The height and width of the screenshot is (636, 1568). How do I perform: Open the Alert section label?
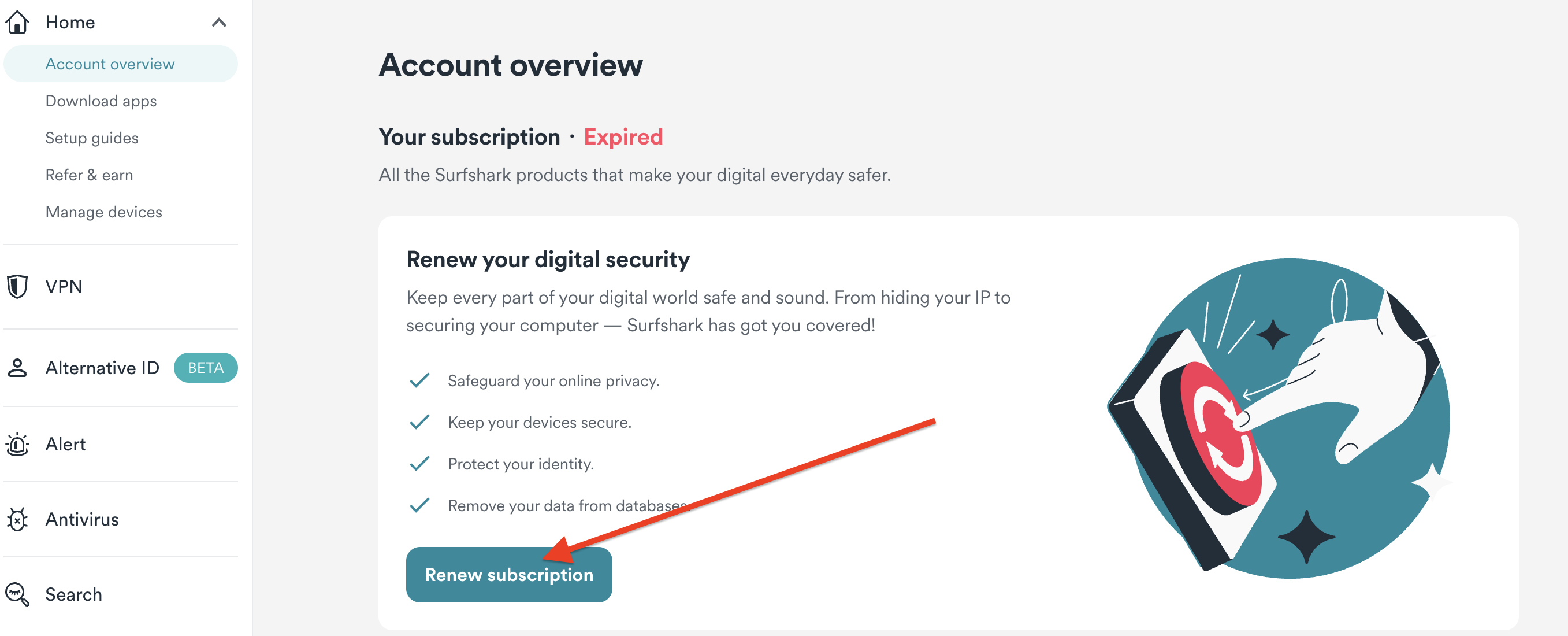coord(66,444)
